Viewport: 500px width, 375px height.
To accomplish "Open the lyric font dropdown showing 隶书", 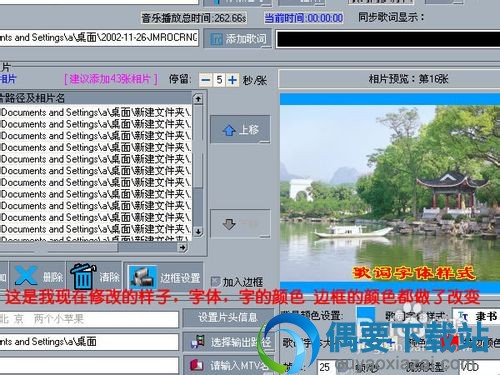I will tap(476, 316).
